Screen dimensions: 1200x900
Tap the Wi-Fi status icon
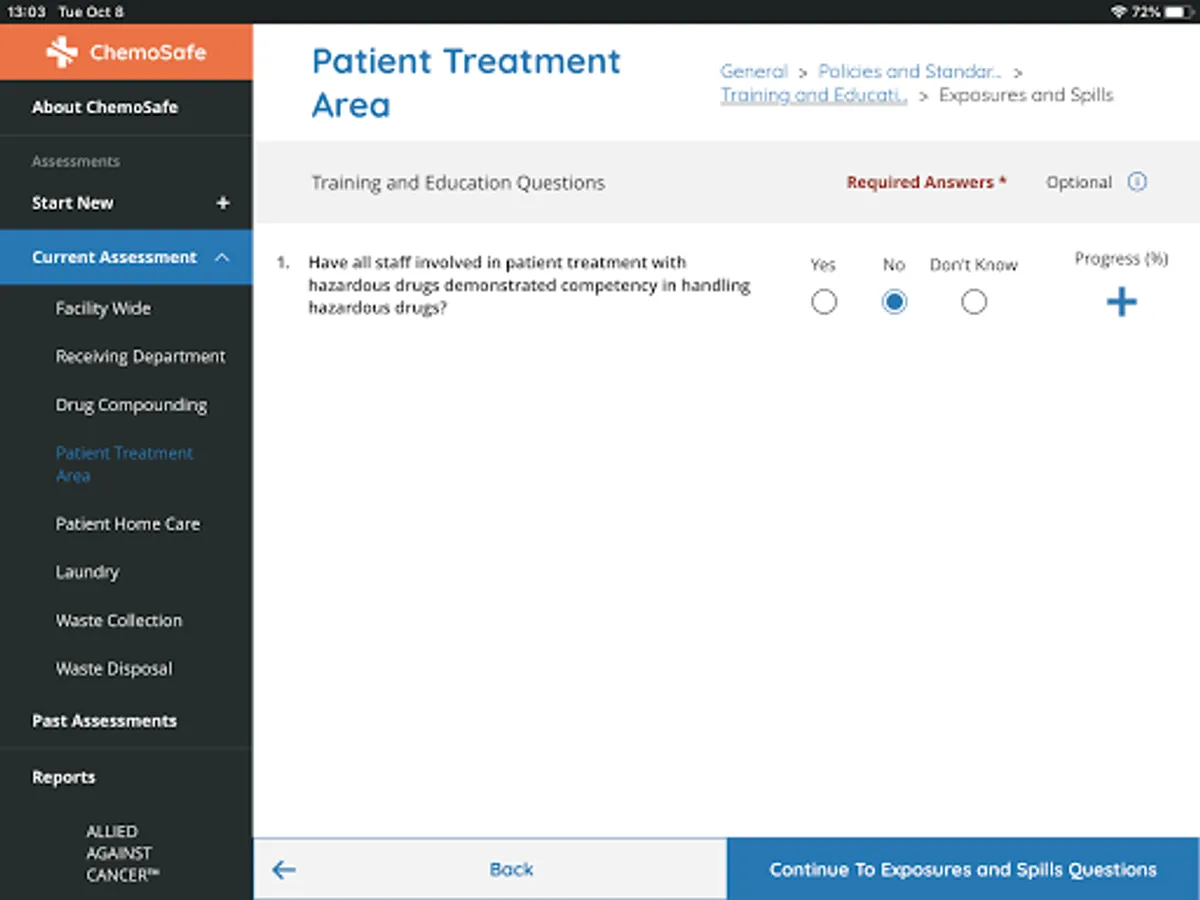click(x=1118, y=12)
